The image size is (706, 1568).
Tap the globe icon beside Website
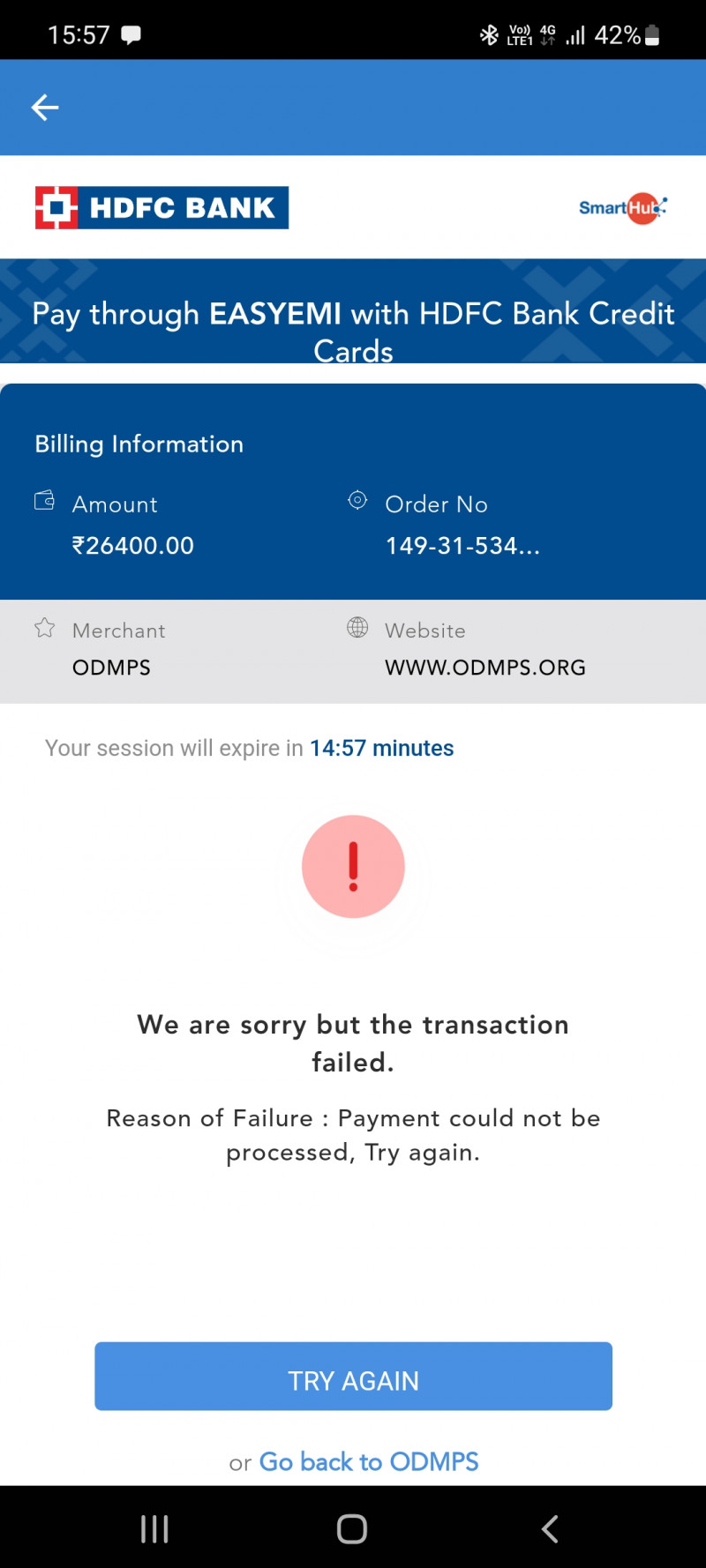pyautogui.click(x=357, y=628)
